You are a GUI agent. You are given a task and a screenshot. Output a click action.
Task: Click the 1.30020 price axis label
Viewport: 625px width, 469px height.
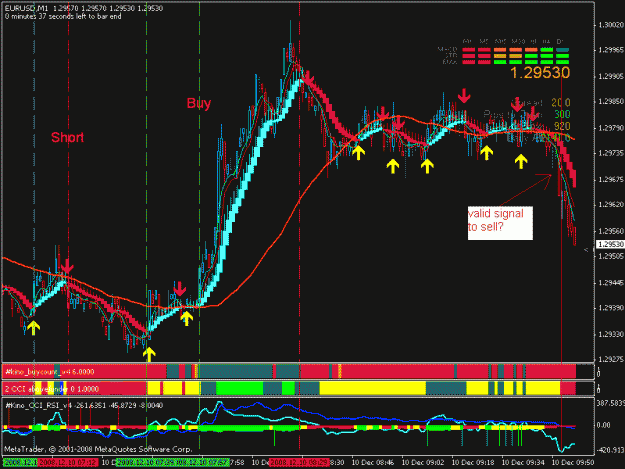pos(610,25)
